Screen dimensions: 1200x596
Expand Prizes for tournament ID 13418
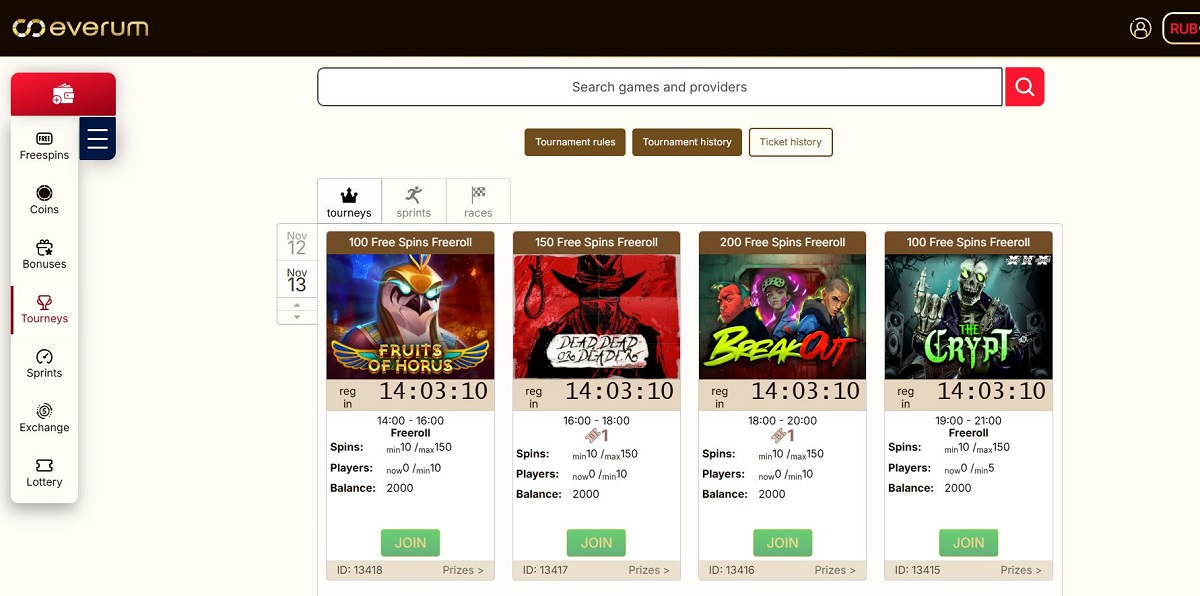click(x=463, y=570)
